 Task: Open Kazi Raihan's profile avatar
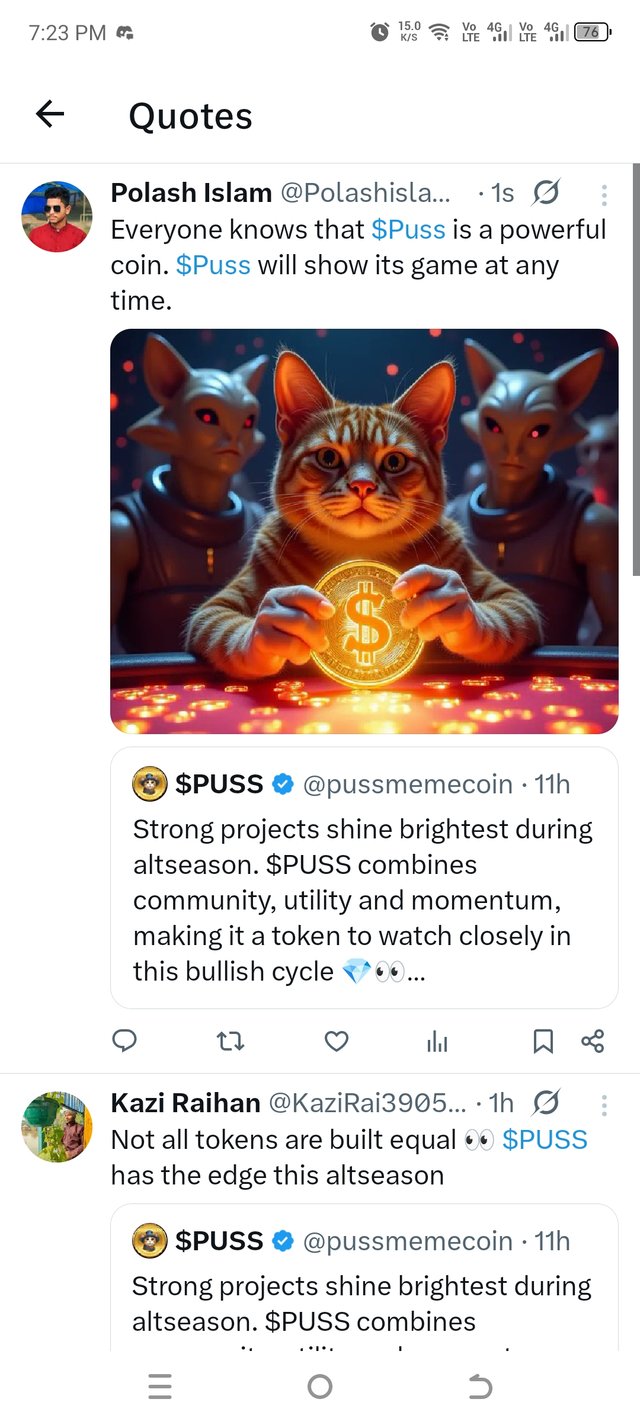click(57, 1127)
